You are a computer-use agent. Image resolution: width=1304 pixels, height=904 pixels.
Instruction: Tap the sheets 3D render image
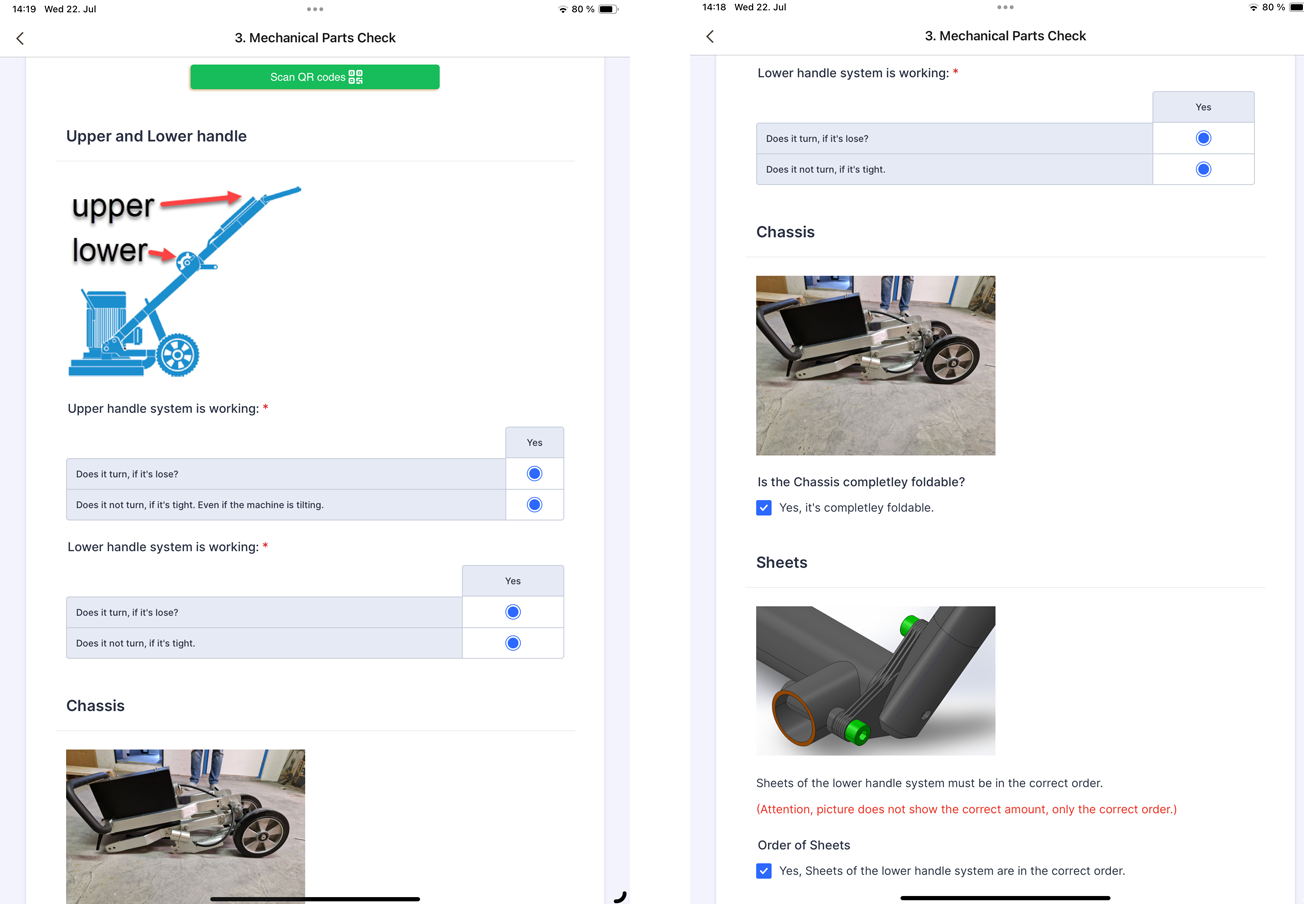875,680
